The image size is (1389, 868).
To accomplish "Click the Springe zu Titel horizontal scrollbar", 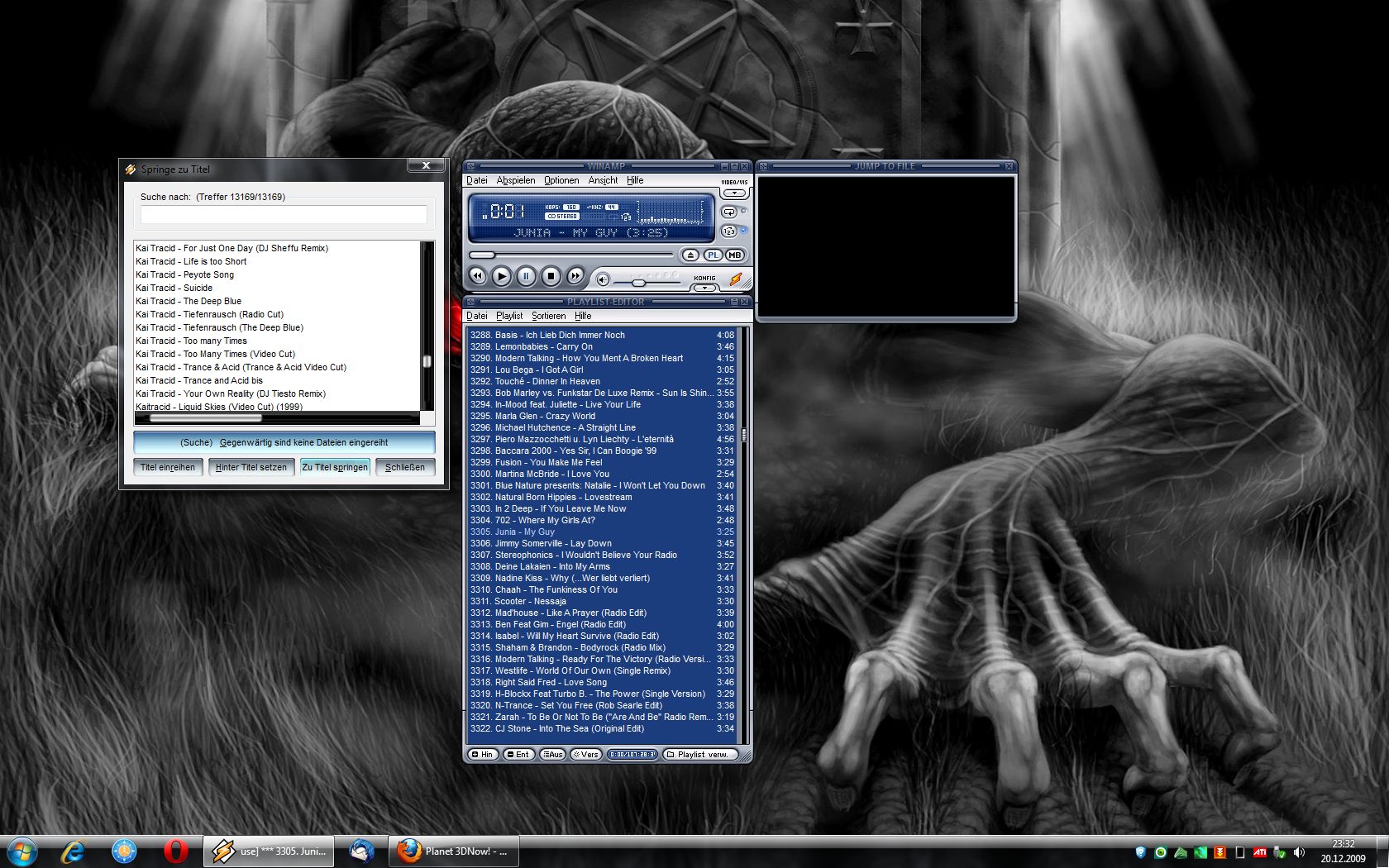I will 277,418.
